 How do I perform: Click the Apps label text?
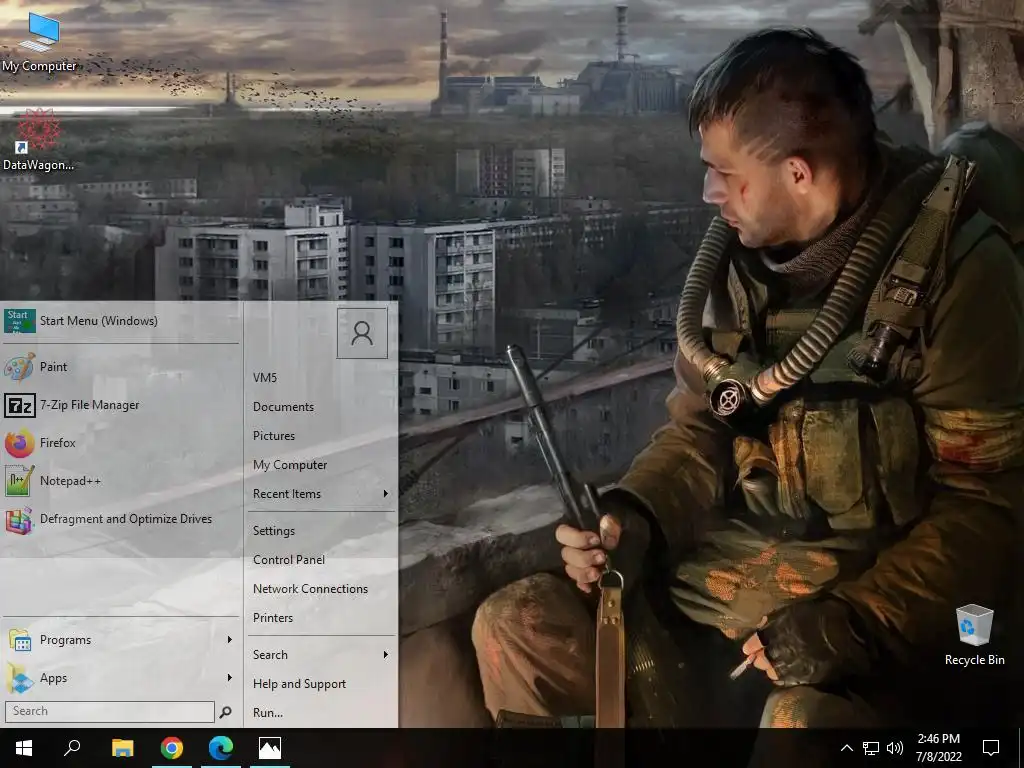tap(53, 679)
